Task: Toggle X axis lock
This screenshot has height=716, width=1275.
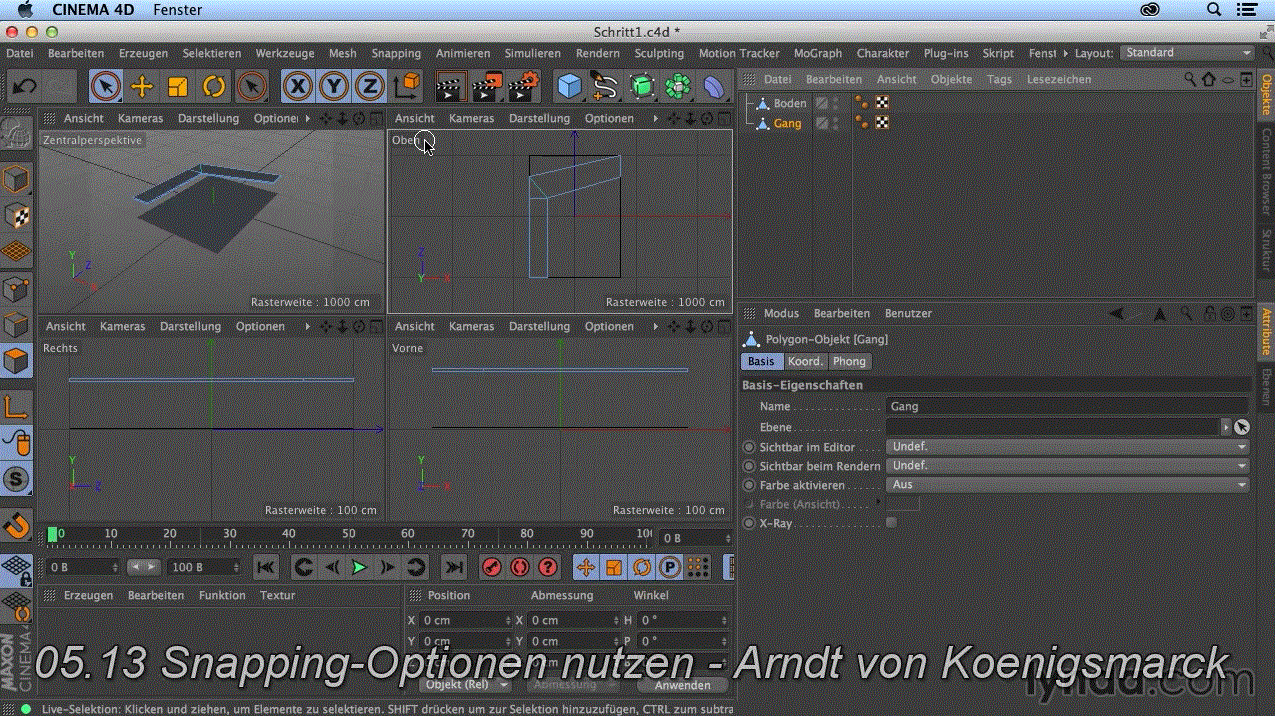Action: [x=297, y=87]
